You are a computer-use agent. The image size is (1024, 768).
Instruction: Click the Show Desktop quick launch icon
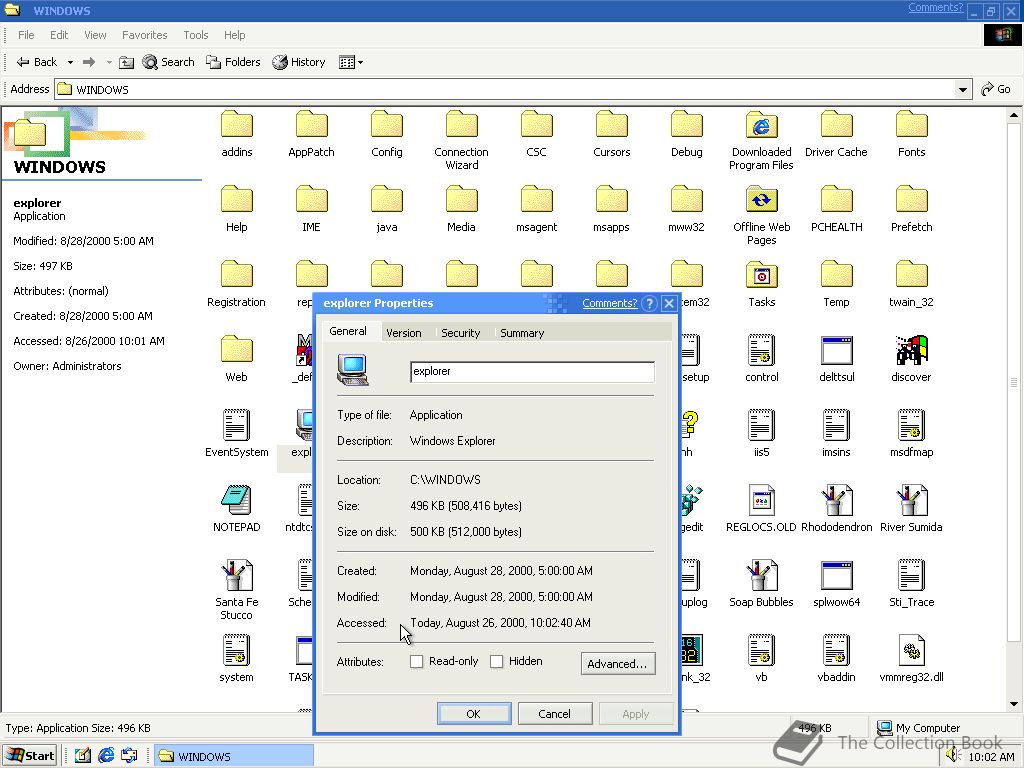pyautogui.click(x=83, y=756)
